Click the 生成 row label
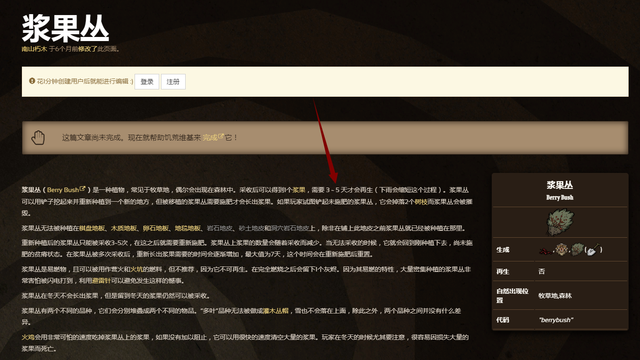Image resolution: width=640 pixels, height=360 pixels. tap(502, 250)
